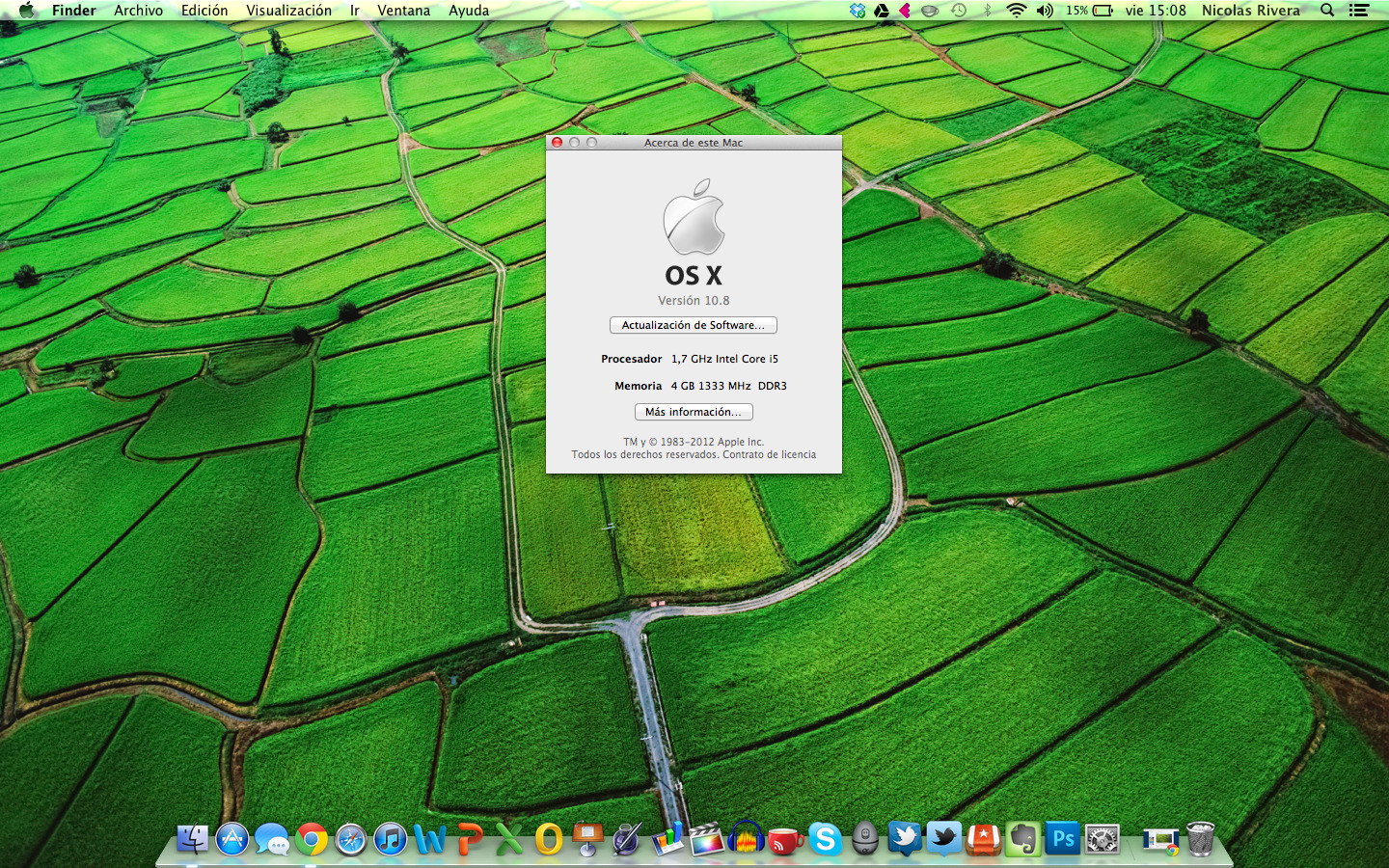Open the Archivo menu

[138, 11]
